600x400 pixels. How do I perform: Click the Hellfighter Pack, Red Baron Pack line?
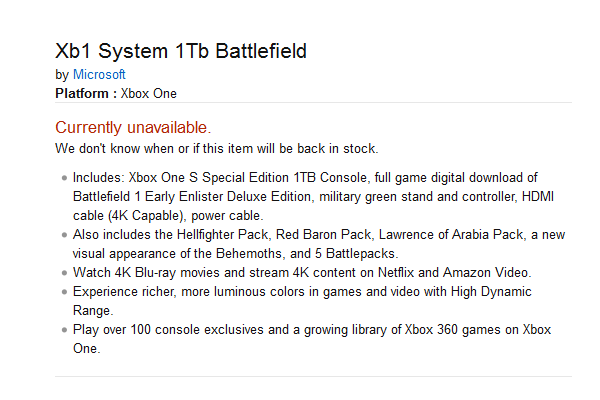(x=319, y=235)
